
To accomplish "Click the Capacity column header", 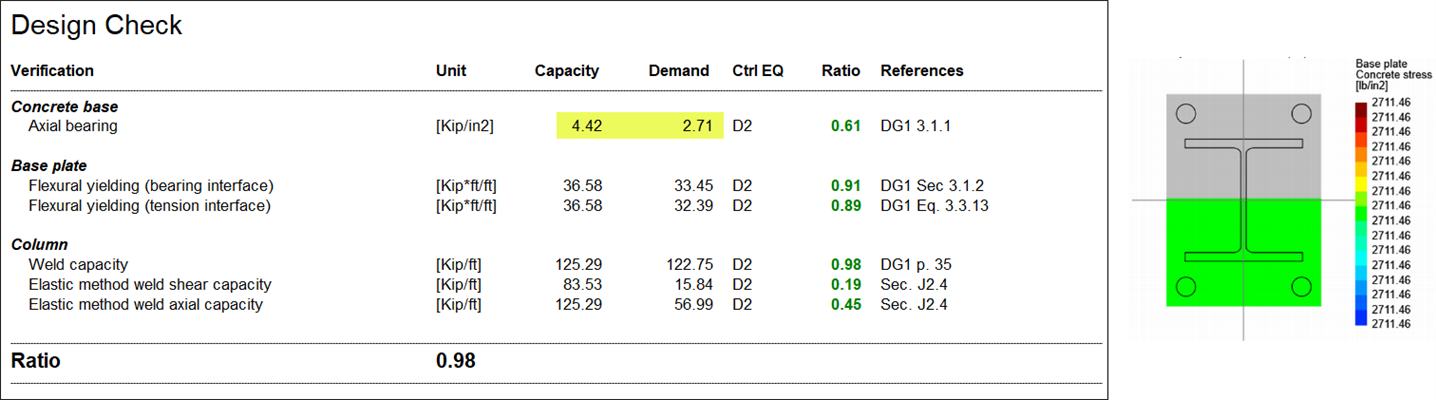I will click(x=567, y=71).
